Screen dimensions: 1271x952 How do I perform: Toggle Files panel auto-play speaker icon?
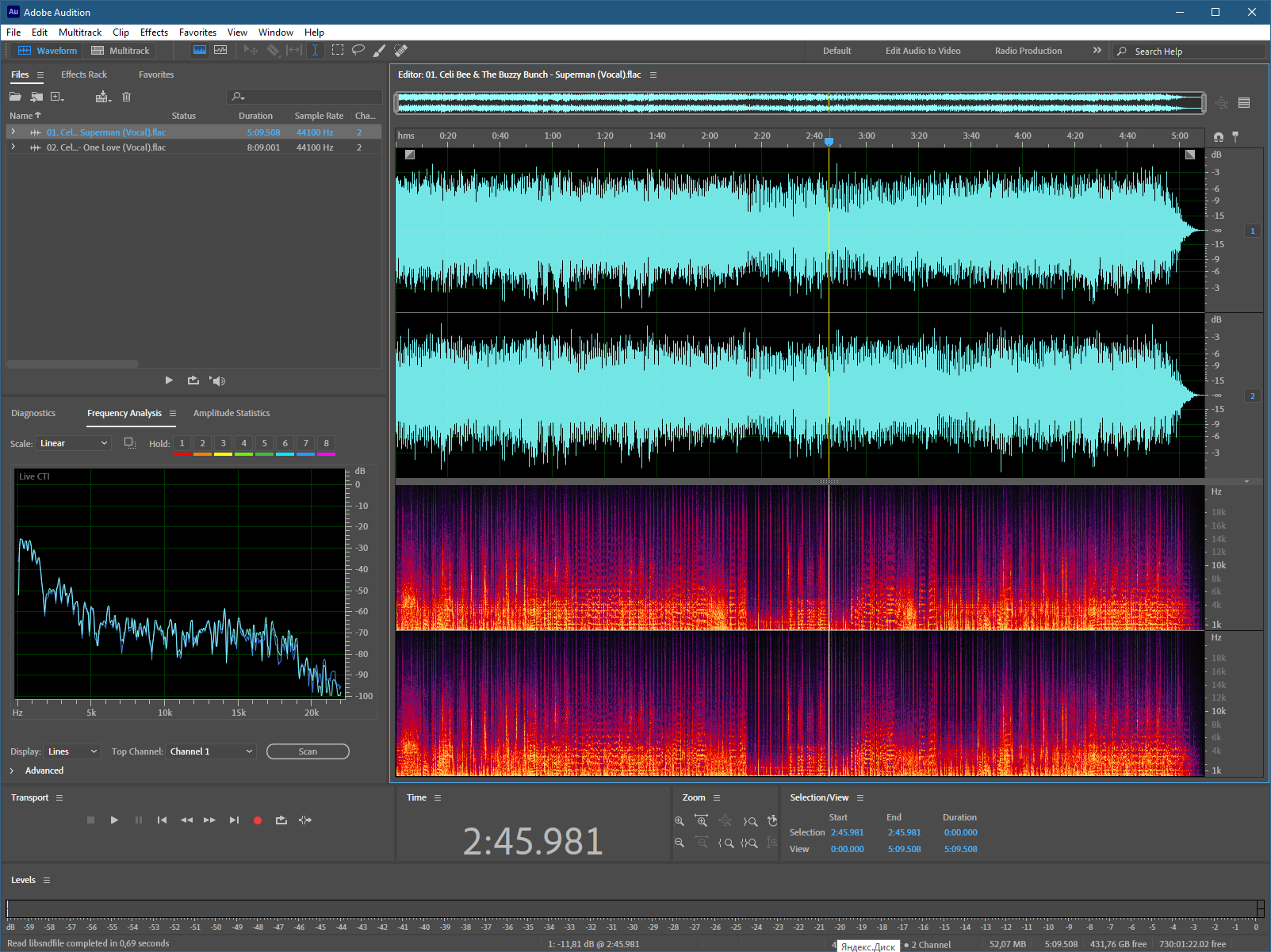click(x=217, y=380)
